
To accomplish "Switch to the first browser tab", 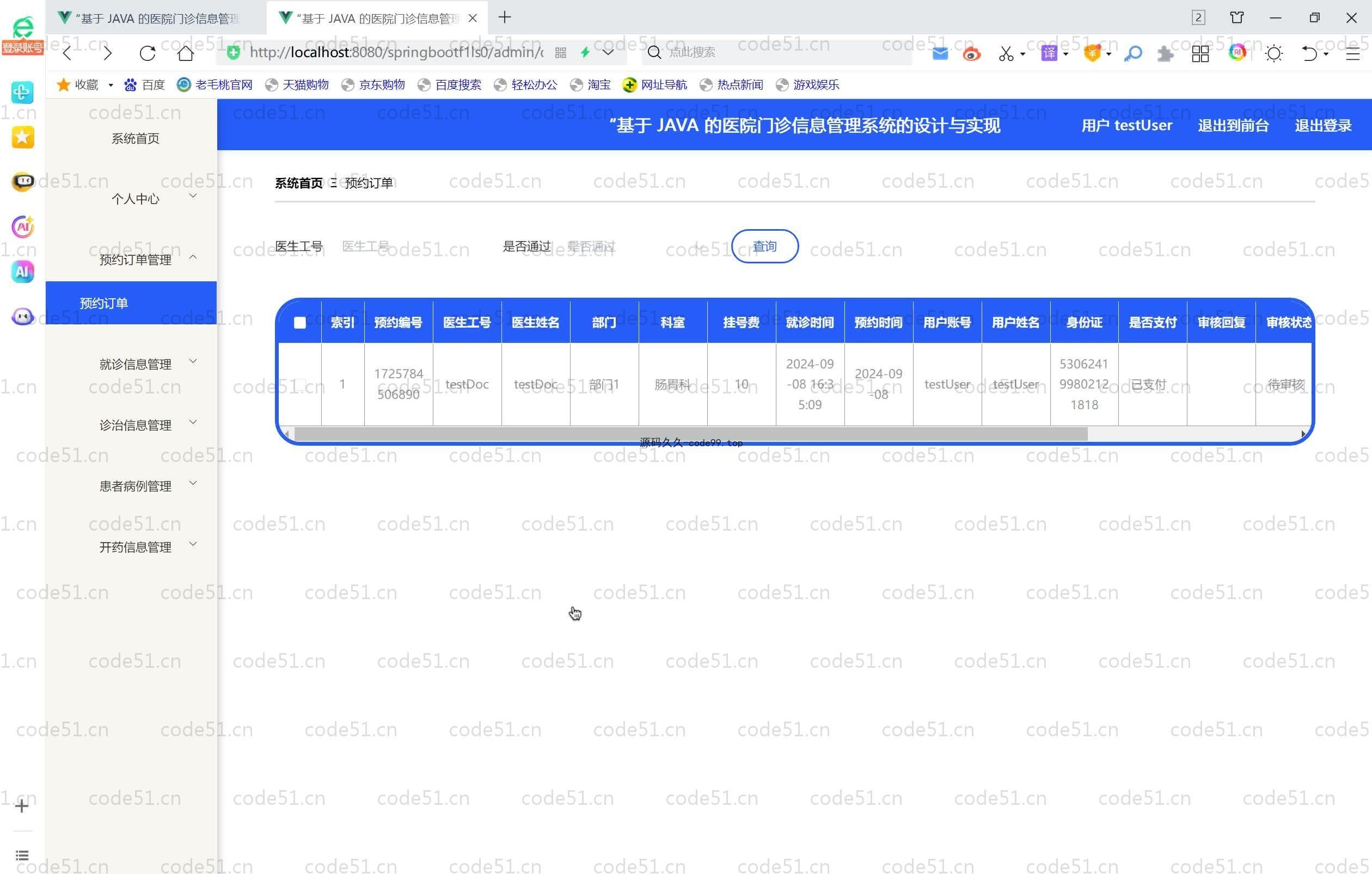I will click(x=155, y=18).
